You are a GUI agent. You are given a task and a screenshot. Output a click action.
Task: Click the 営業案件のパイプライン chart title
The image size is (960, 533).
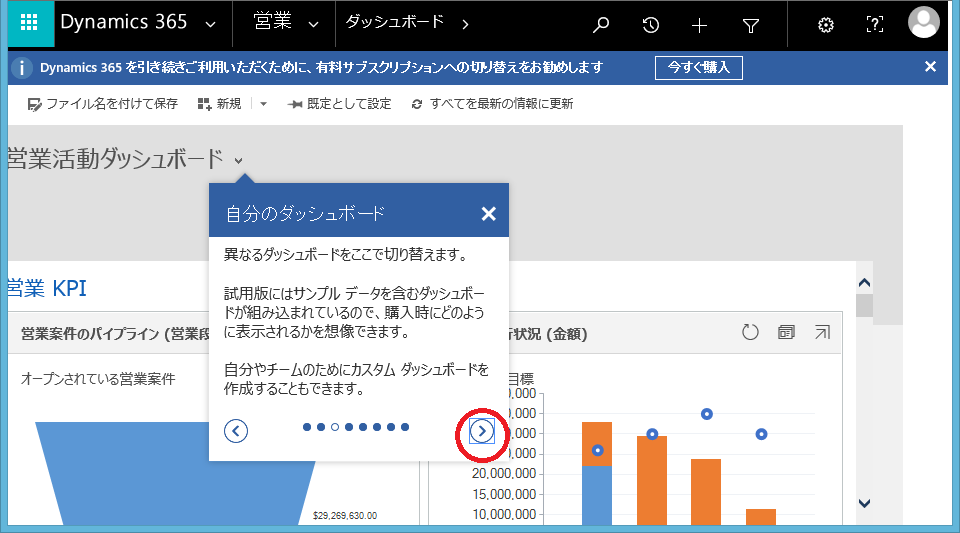point(115,334)
